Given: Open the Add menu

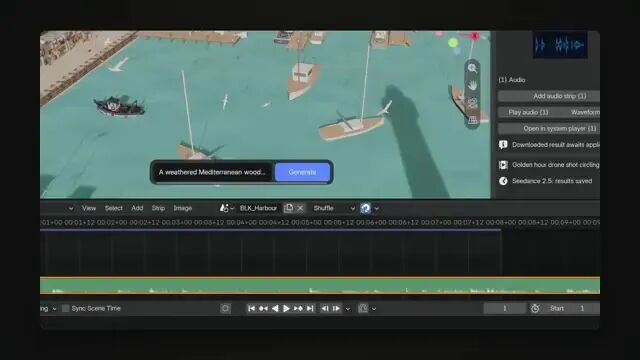Looking at the screenshot, I should pos(137,208).
